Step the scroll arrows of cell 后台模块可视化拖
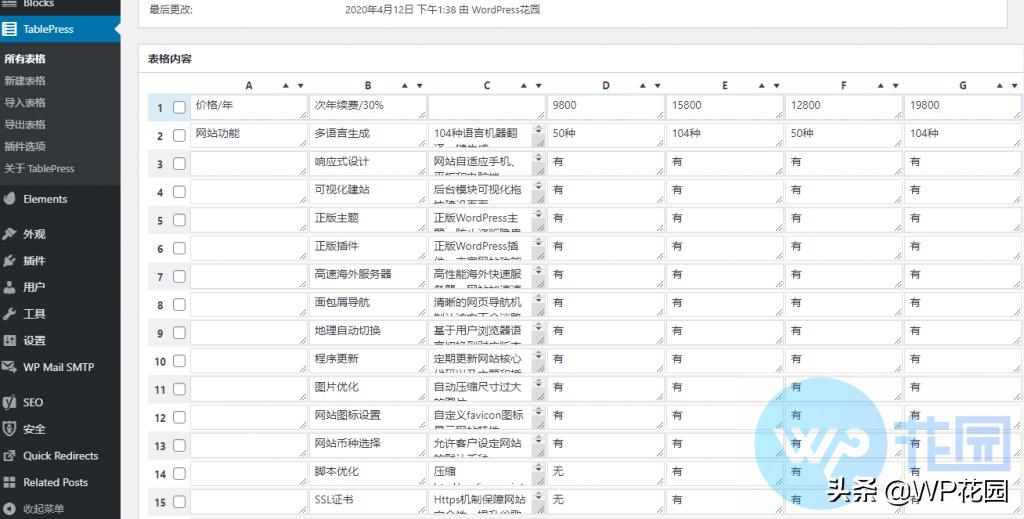The width and height of the screenshot is (1024, 519). [x=539, y=186]
